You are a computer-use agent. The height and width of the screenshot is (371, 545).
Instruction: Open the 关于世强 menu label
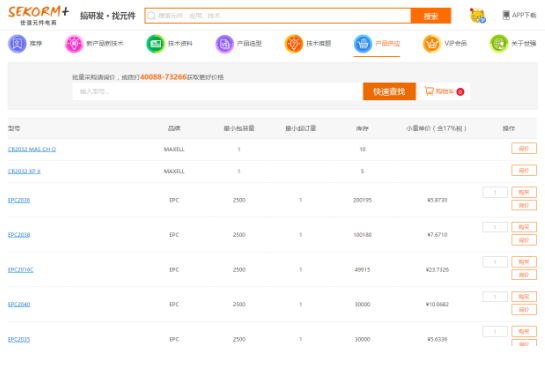click(x=523, y=43)
